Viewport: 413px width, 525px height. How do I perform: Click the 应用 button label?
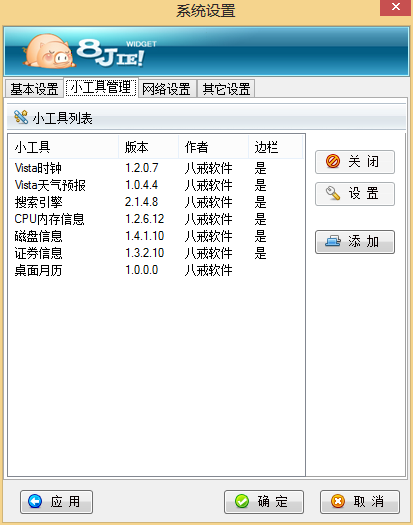click(x=65, y=501)
